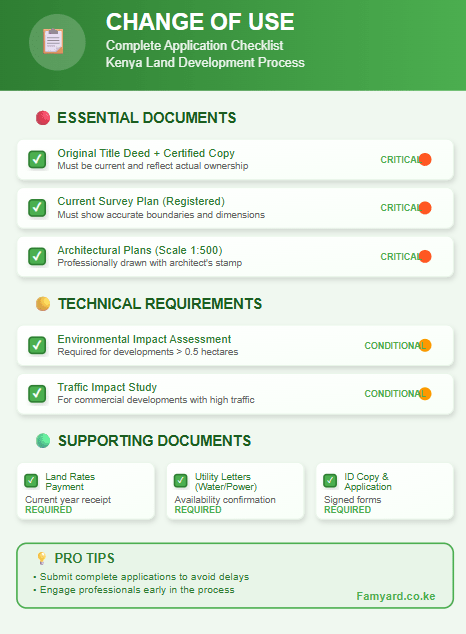The image size is (466, 634).
Task: Click the lightbulb icon next to Pro Tips
Action: [x=42, y=558]
